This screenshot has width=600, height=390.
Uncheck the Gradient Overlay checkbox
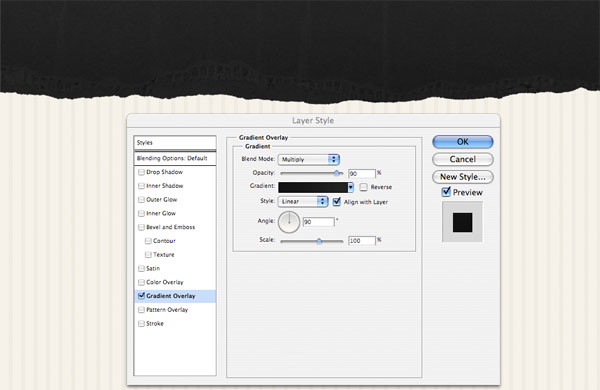[x=141, y=296]
